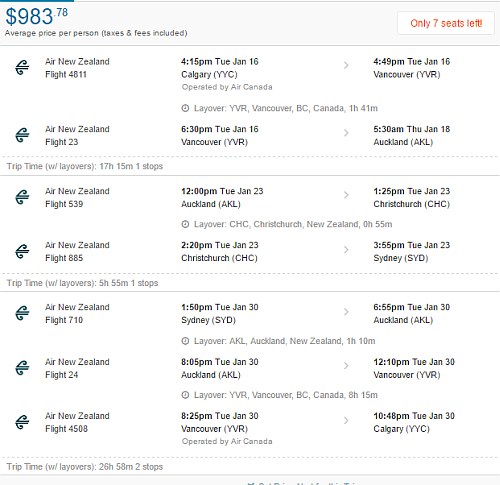500x485 pixels.
Task: Click Air New Zealand logo beside Flight 539
Action: (x=22, y=197)
